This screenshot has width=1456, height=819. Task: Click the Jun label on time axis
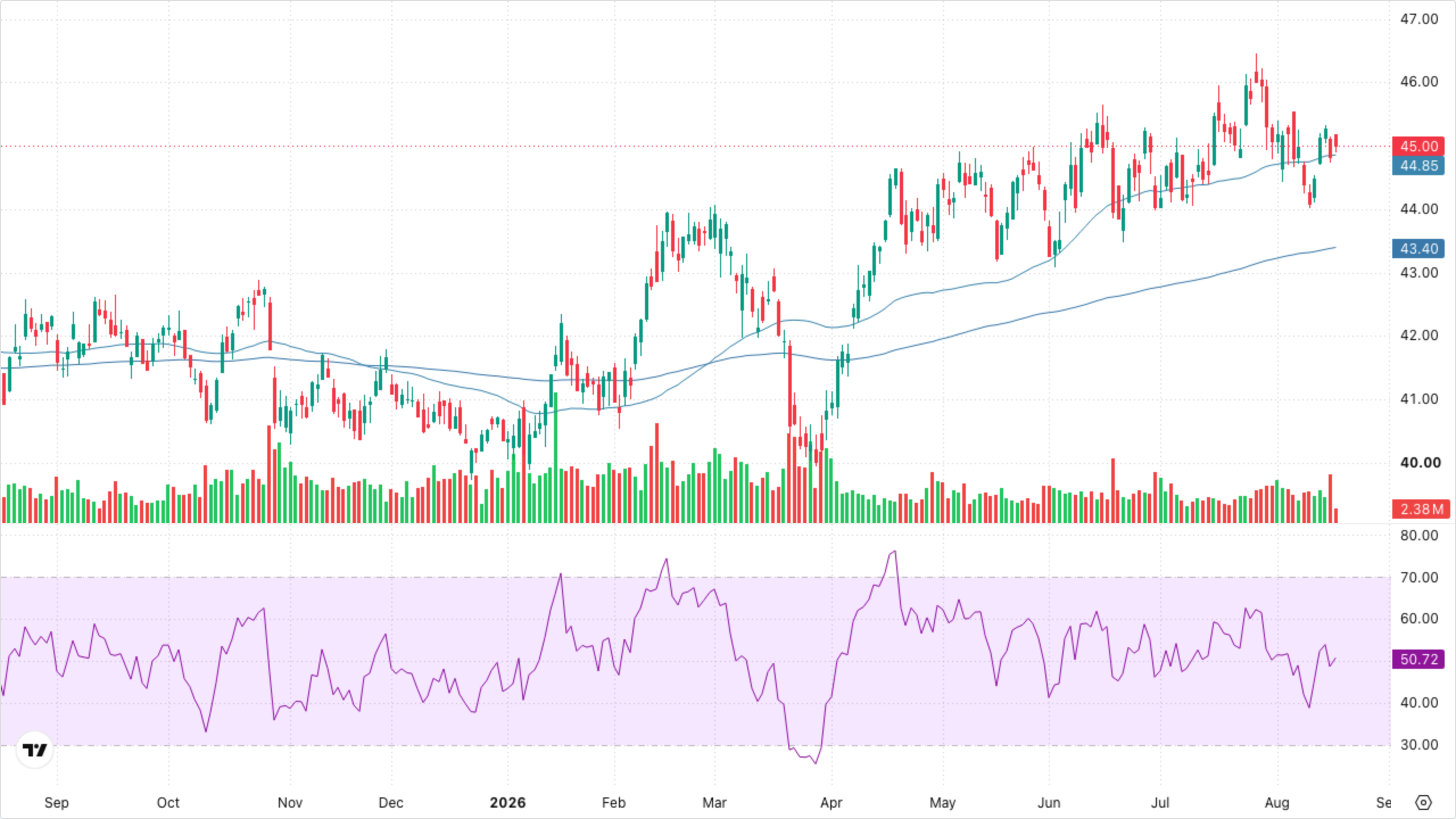click(x=1049, y=803)
